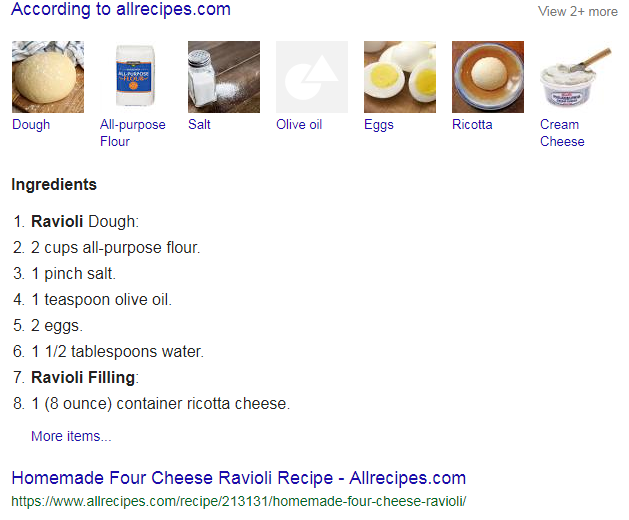Click the green allrecipes.com recipe URL
This screenshot has height=520, width=629.
[x=239, y=501]
